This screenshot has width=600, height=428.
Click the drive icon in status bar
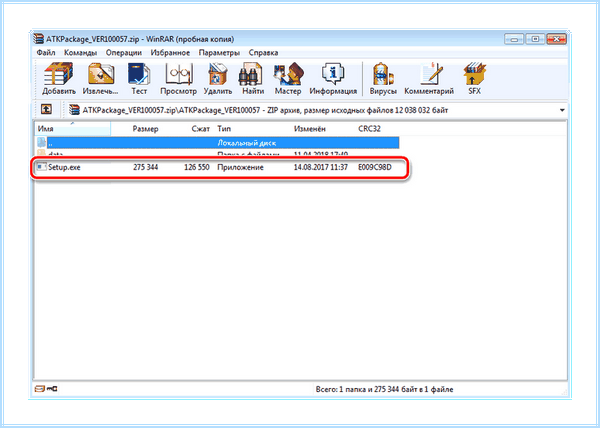coord(40,389)
